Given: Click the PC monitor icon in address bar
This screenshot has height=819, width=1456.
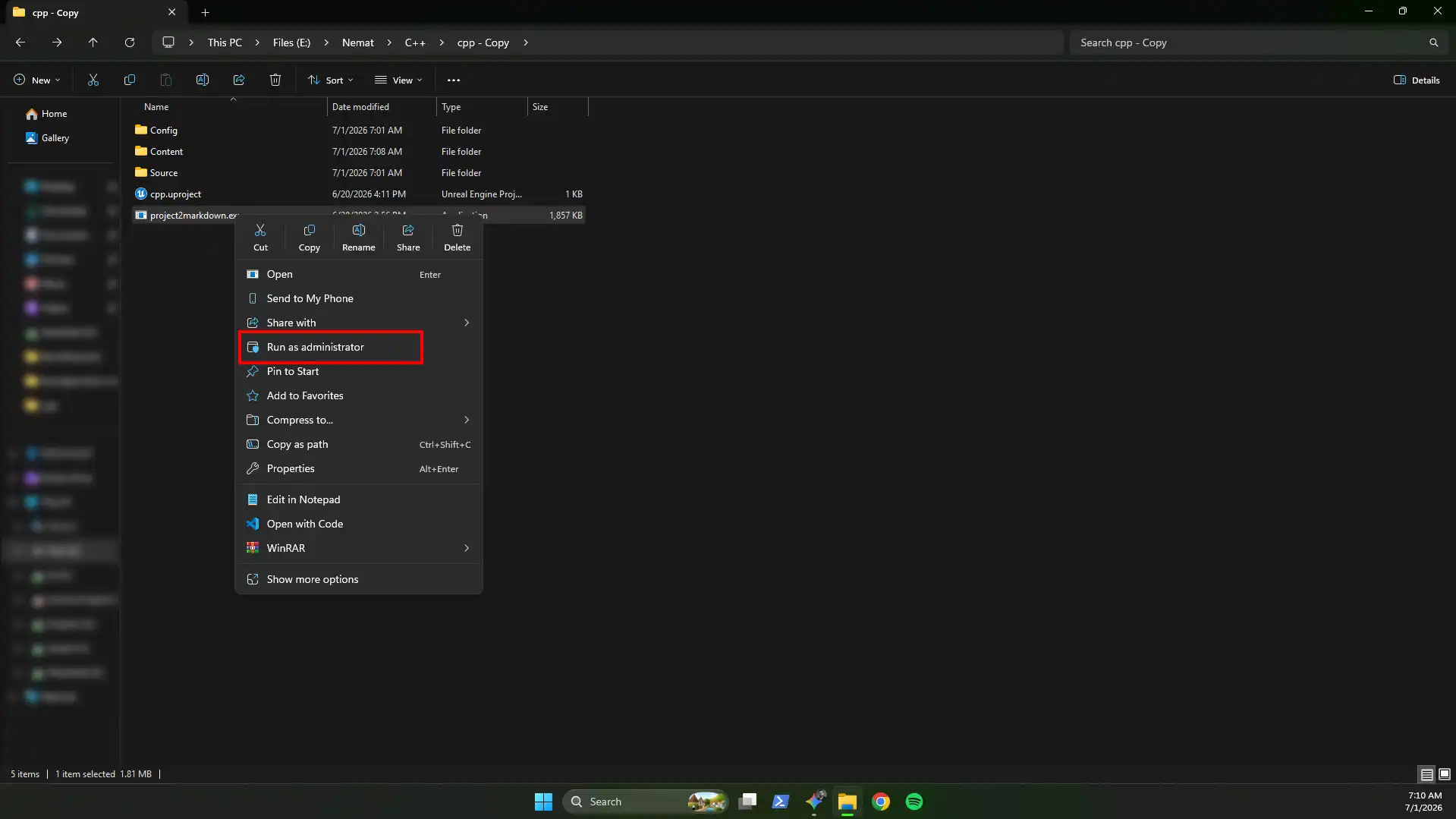Looking at the screenshot, I should coord(168,43).
